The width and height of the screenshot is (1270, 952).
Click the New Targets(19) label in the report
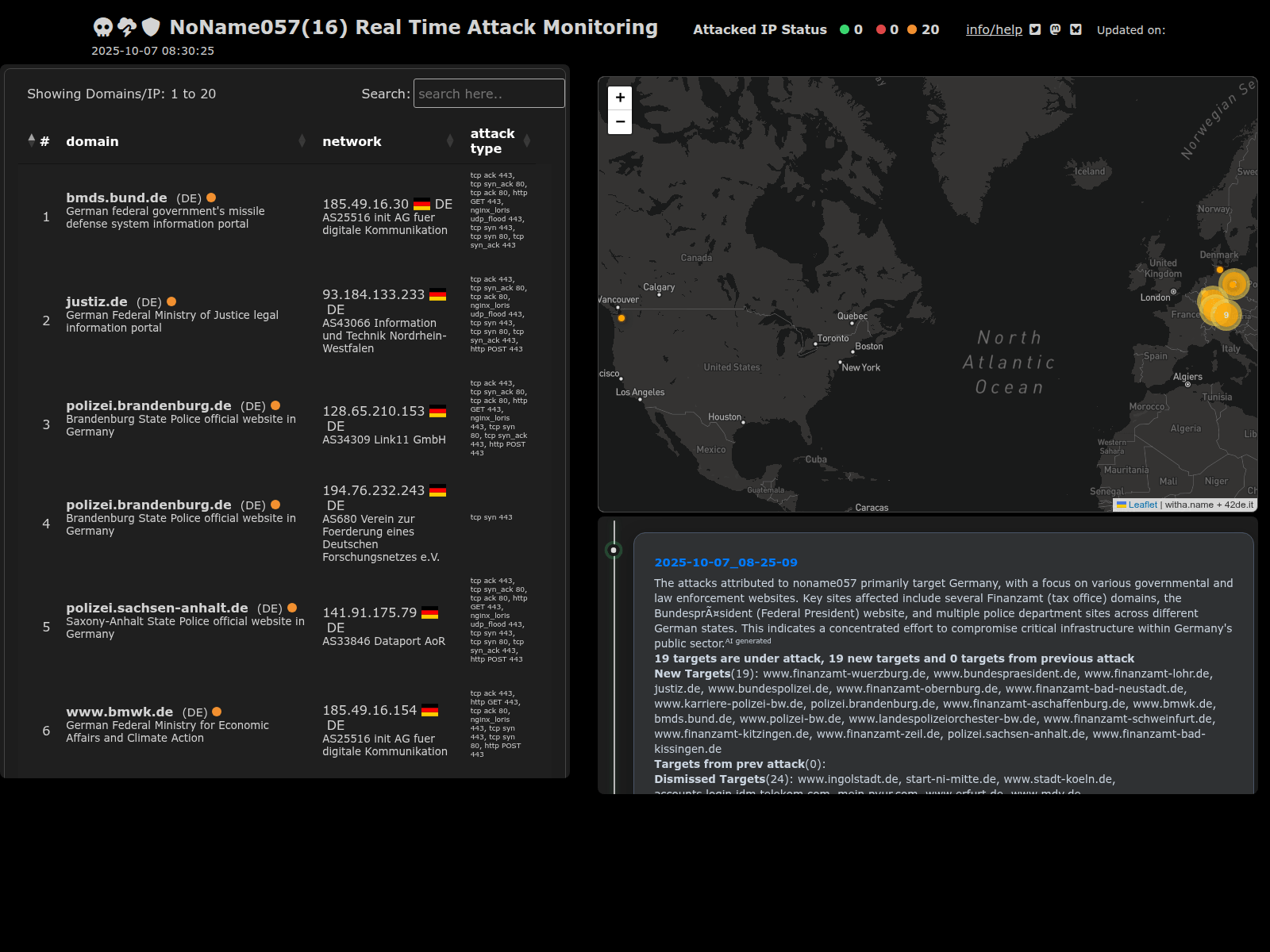point(706,674)
